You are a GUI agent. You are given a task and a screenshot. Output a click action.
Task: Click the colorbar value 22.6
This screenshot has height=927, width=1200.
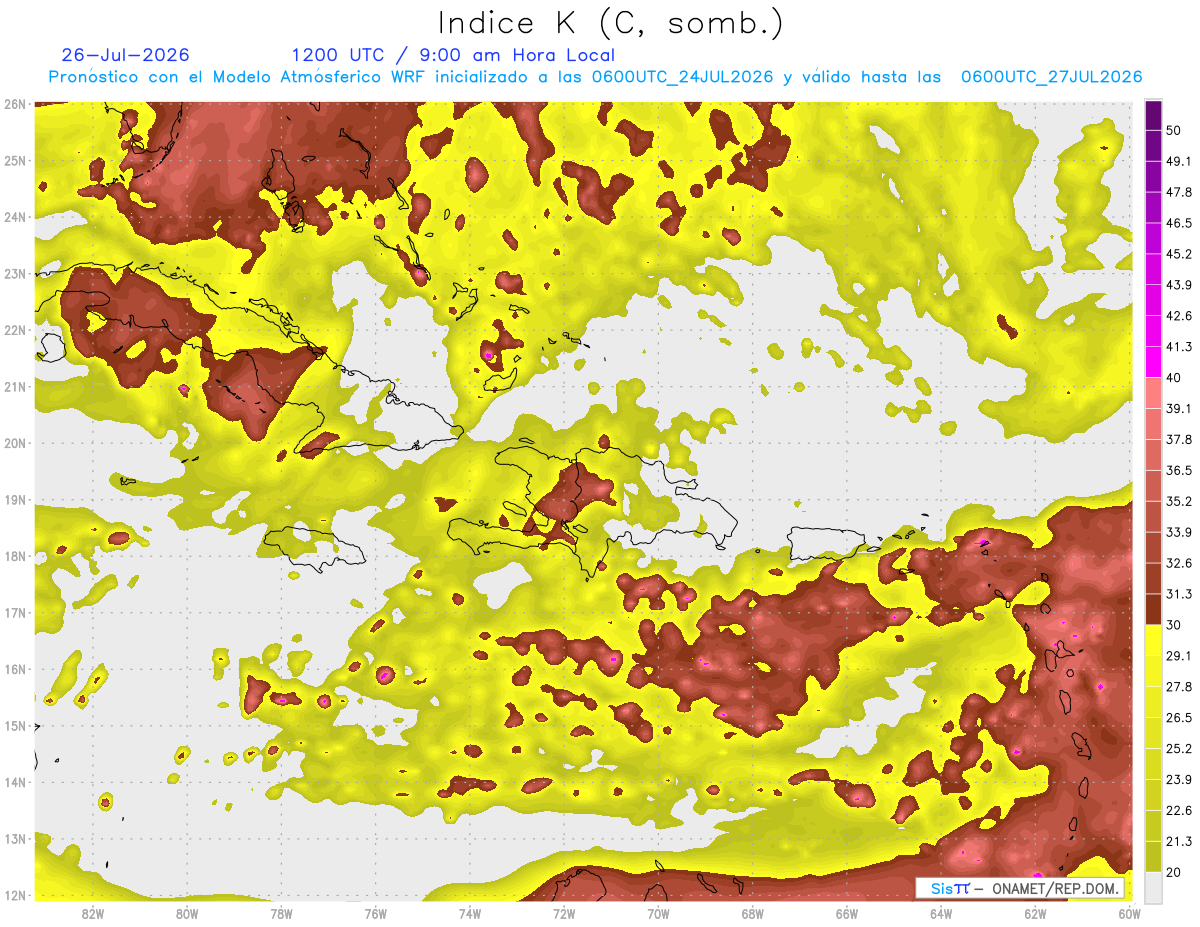point(1179,810)
